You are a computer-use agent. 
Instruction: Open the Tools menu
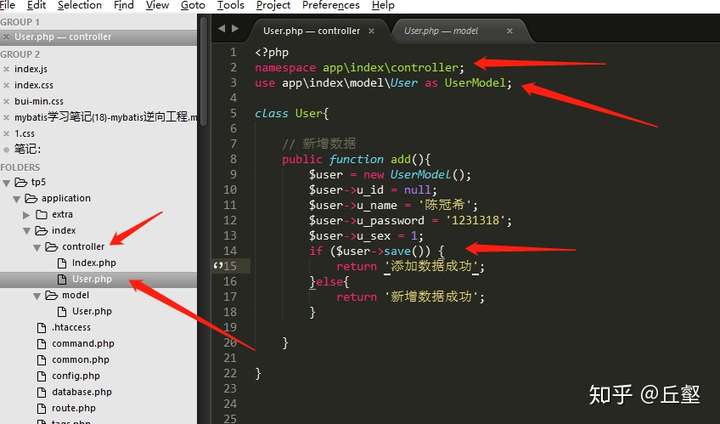click(231, 6)
